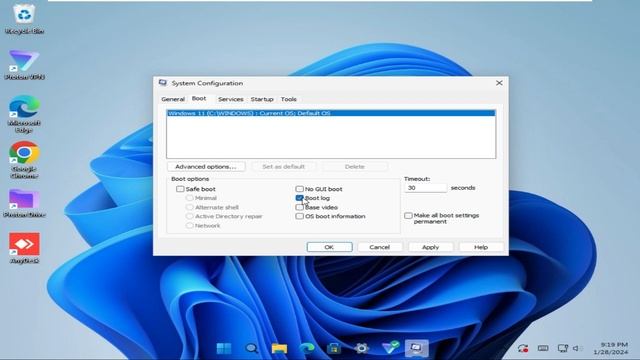Image resolution: width=640 pixels, height=360 pixels.
Task: Open the touch keyboard tray icon
Action: 543,348
